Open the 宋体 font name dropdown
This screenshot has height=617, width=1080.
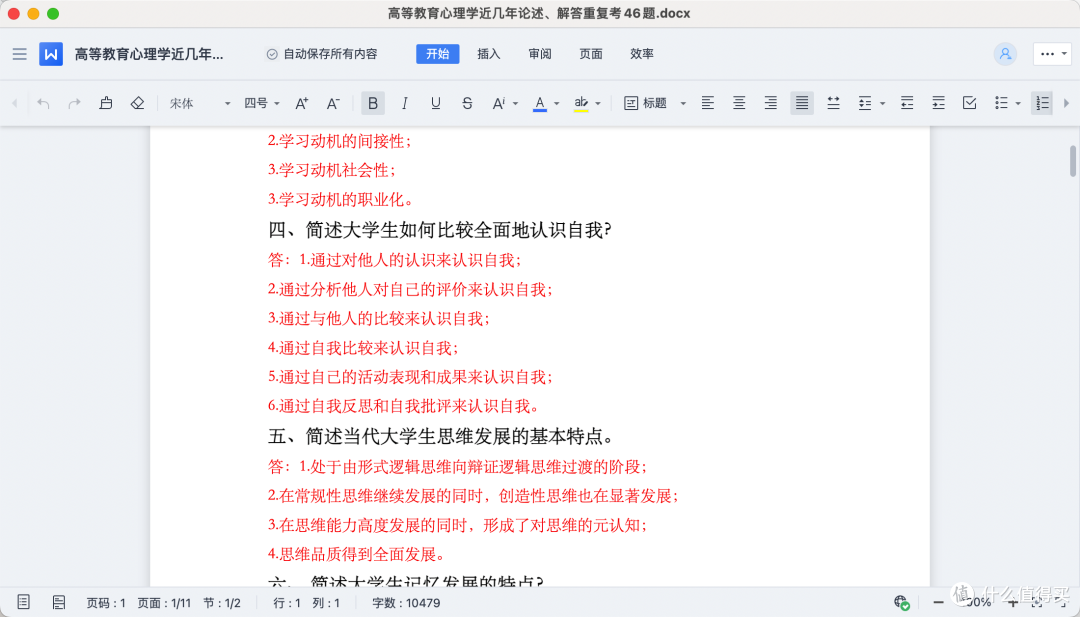[x=200, y=103]
